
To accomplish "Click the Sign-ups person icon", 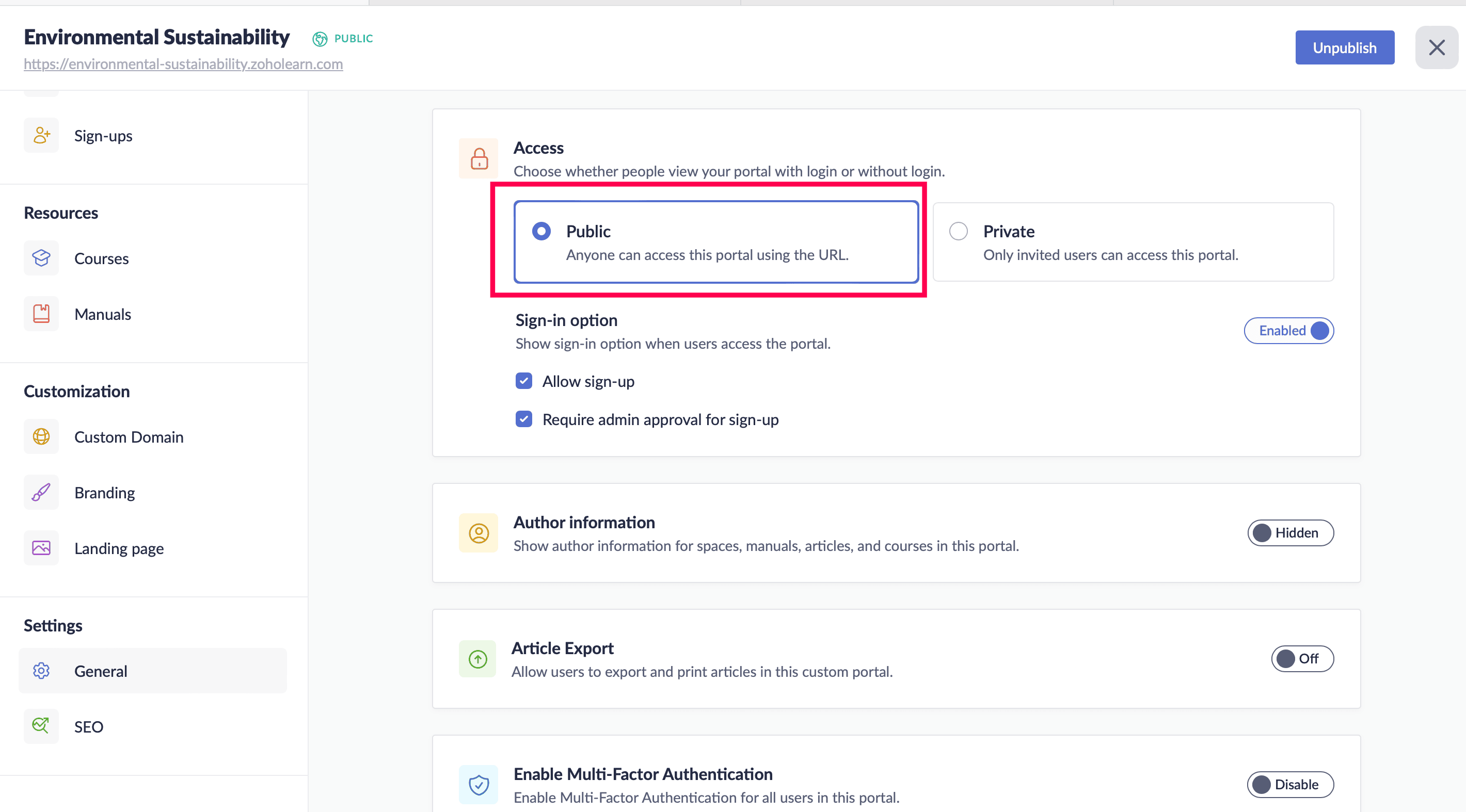I will tap(41, 135).
